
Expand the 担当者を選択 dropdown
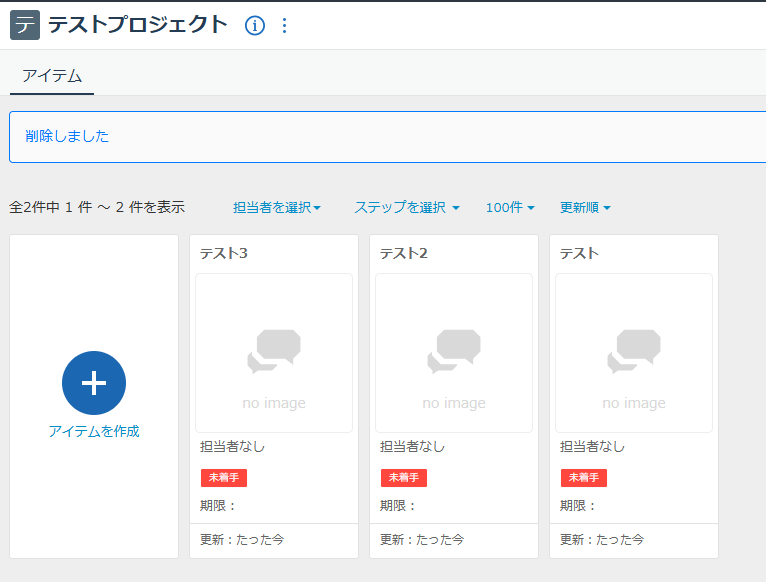[x=277, y=207]
